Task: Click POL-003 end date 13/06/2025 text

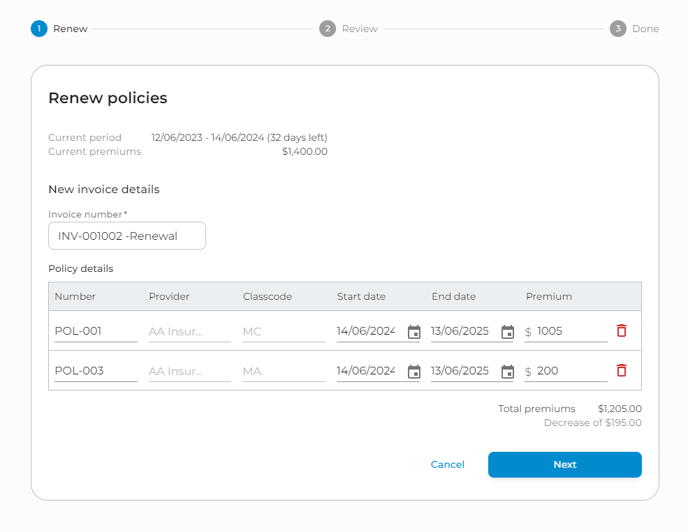Action: (x=460, y=371)
